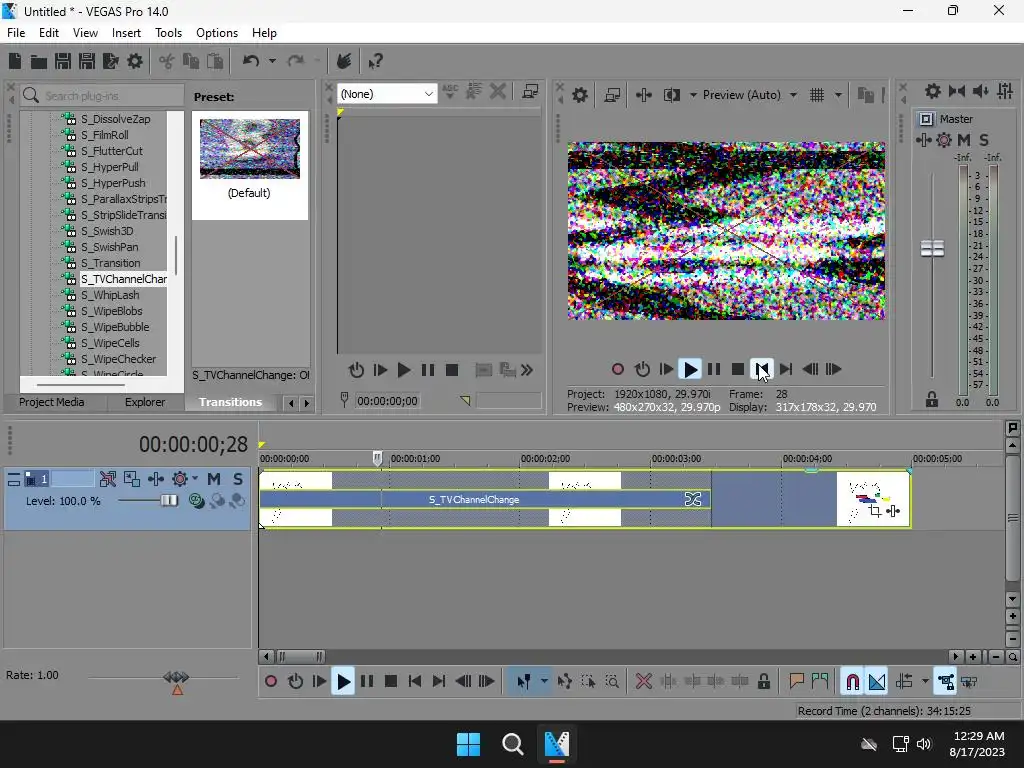Toggle preview on external monitor
The image size is (1024, 768).
click(x=612, y=95)
